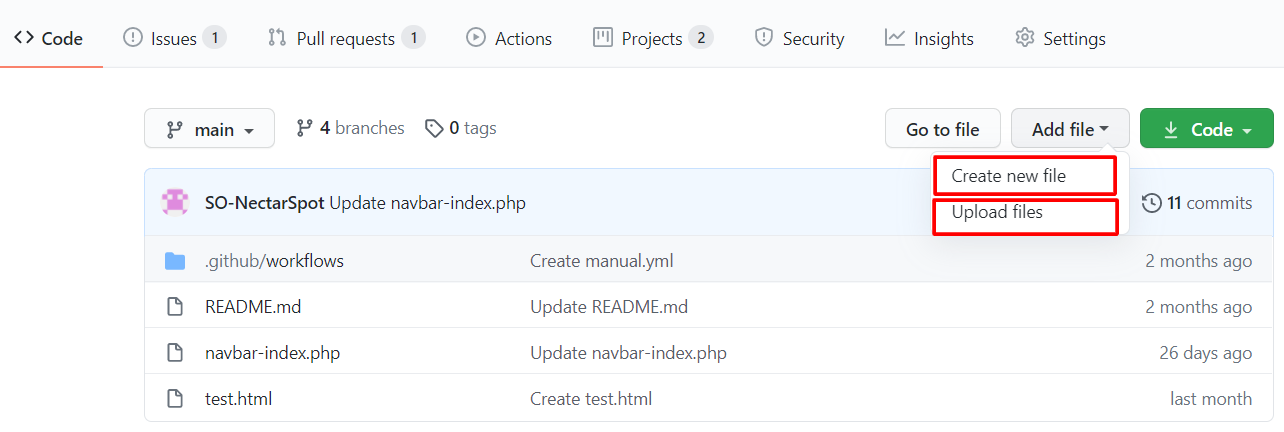Click the SO-NectarSpot user avatar icon
The width and height of the screenshot is (1284, 432).
(x=175, y=203)
